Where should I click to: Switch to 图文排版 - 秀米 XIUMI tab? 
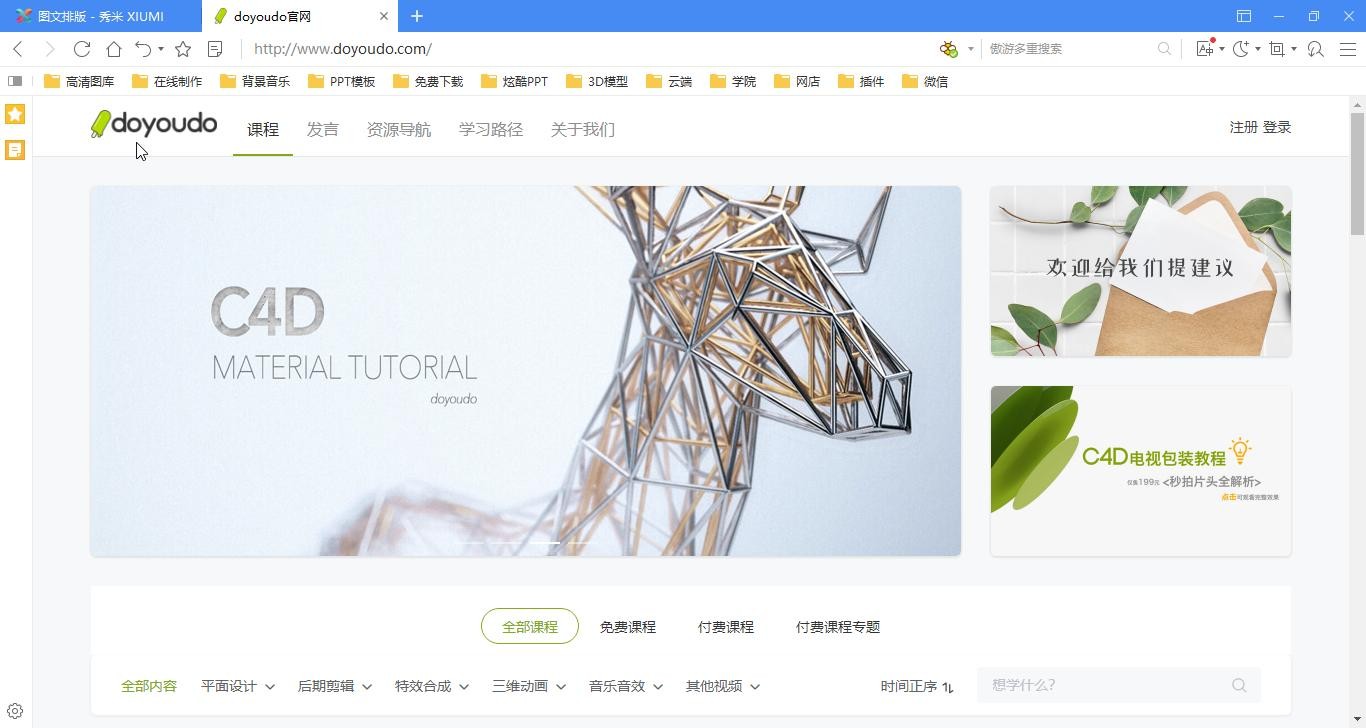point(100,16)
